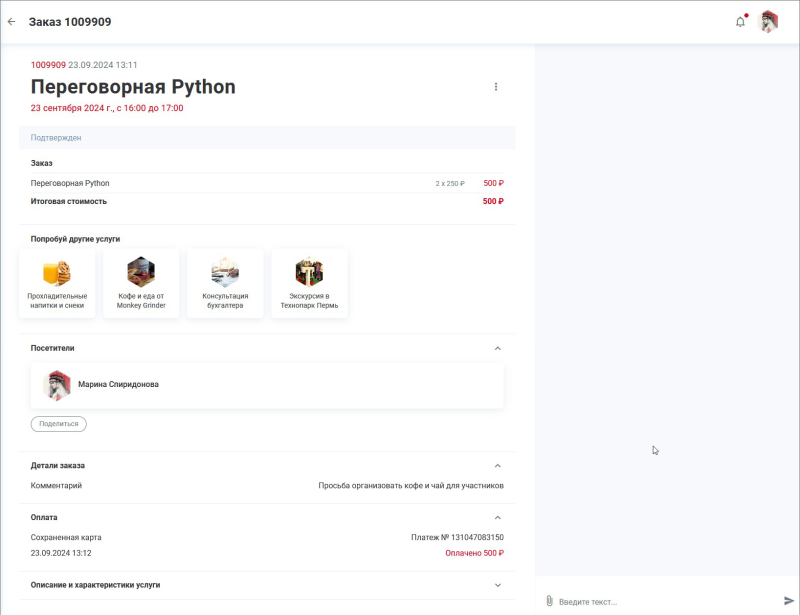Open the notification bell icon

coord(741,19)
